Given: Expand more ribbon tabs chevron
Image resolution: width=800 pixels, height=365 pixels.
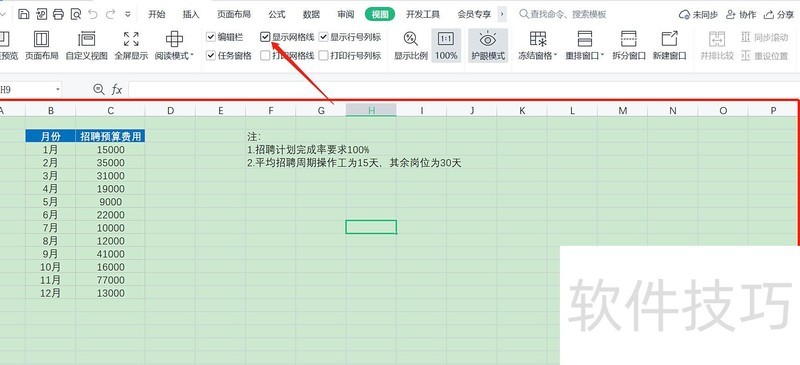Looking at the screenshot, I should 503,14.
